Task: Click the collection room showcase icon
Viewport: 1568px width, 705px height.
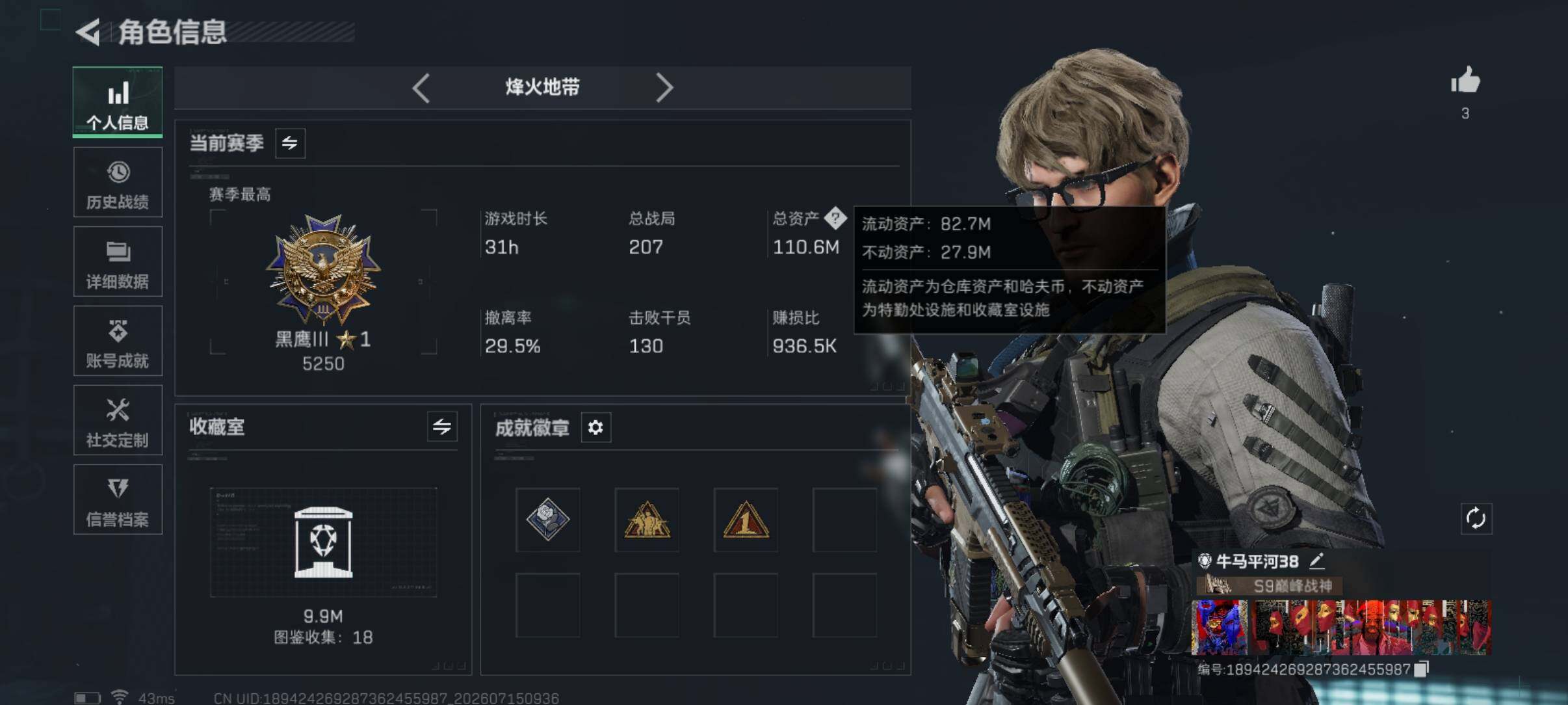Action: pyautogui.click(x=323, y=542)
